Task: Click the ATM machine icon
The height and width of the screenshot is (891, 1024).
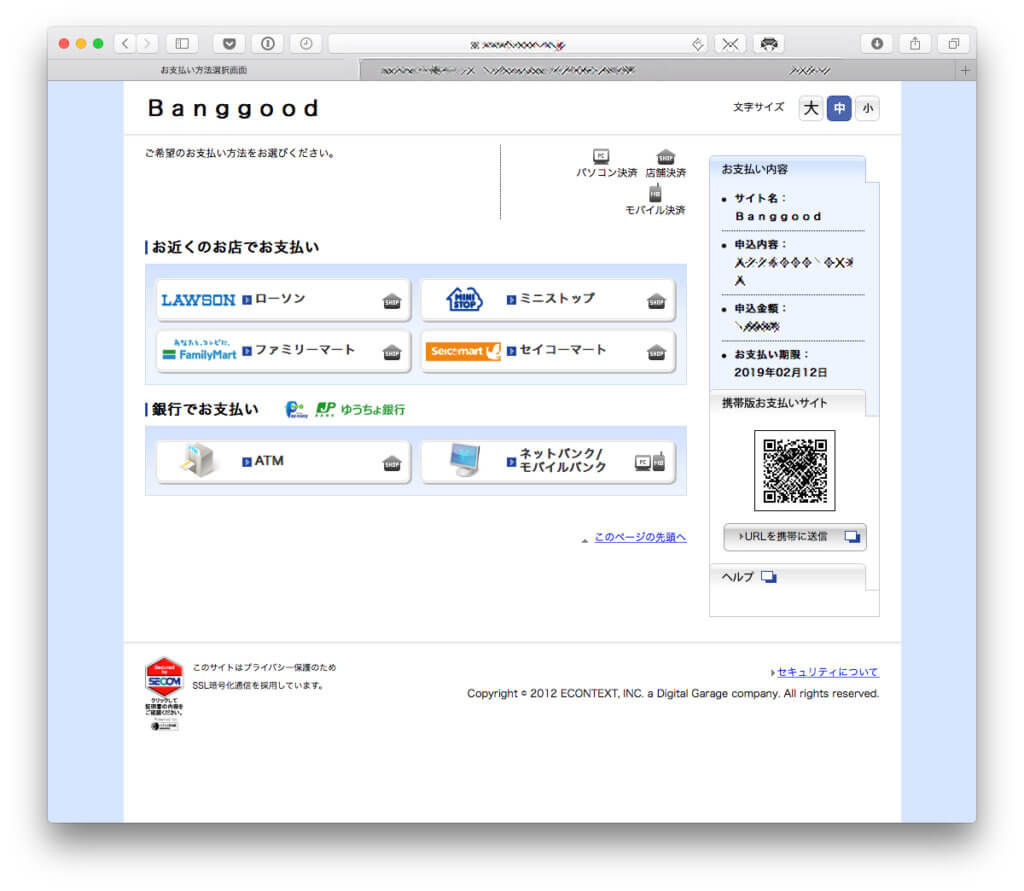Action: click(x=197, y=461)
